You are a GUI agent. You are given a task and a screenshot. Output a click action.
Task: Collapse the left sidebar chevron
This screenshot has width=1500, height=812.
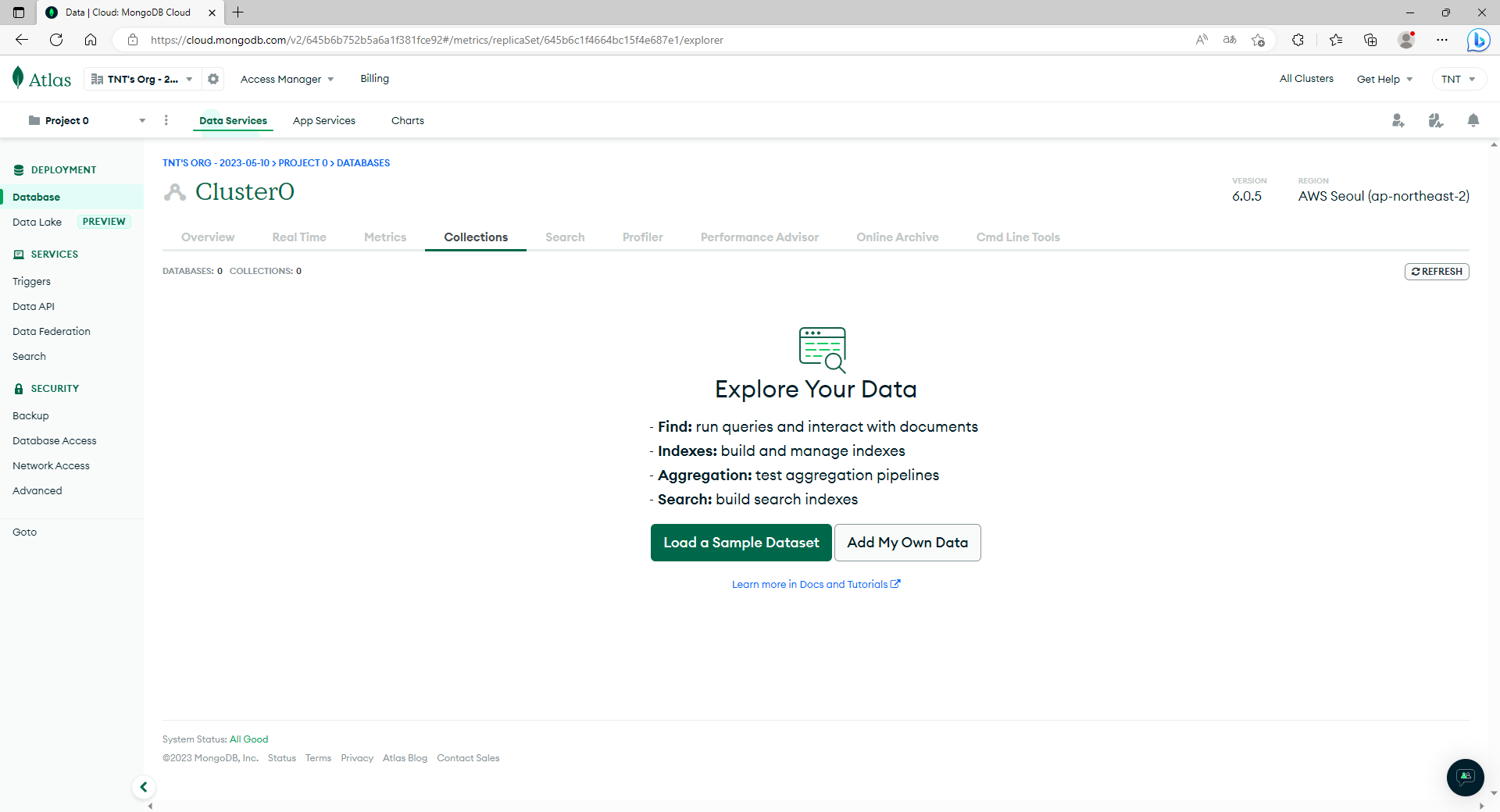click(x=144, y=787)
